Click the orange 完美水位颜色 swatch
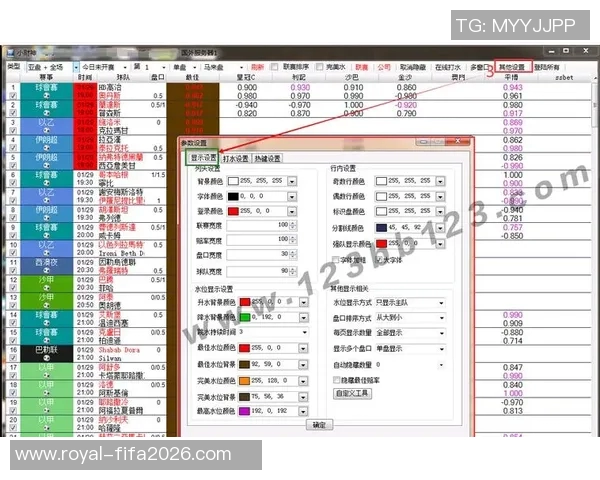This screenshot has width=600, height=480. (245, 381)
